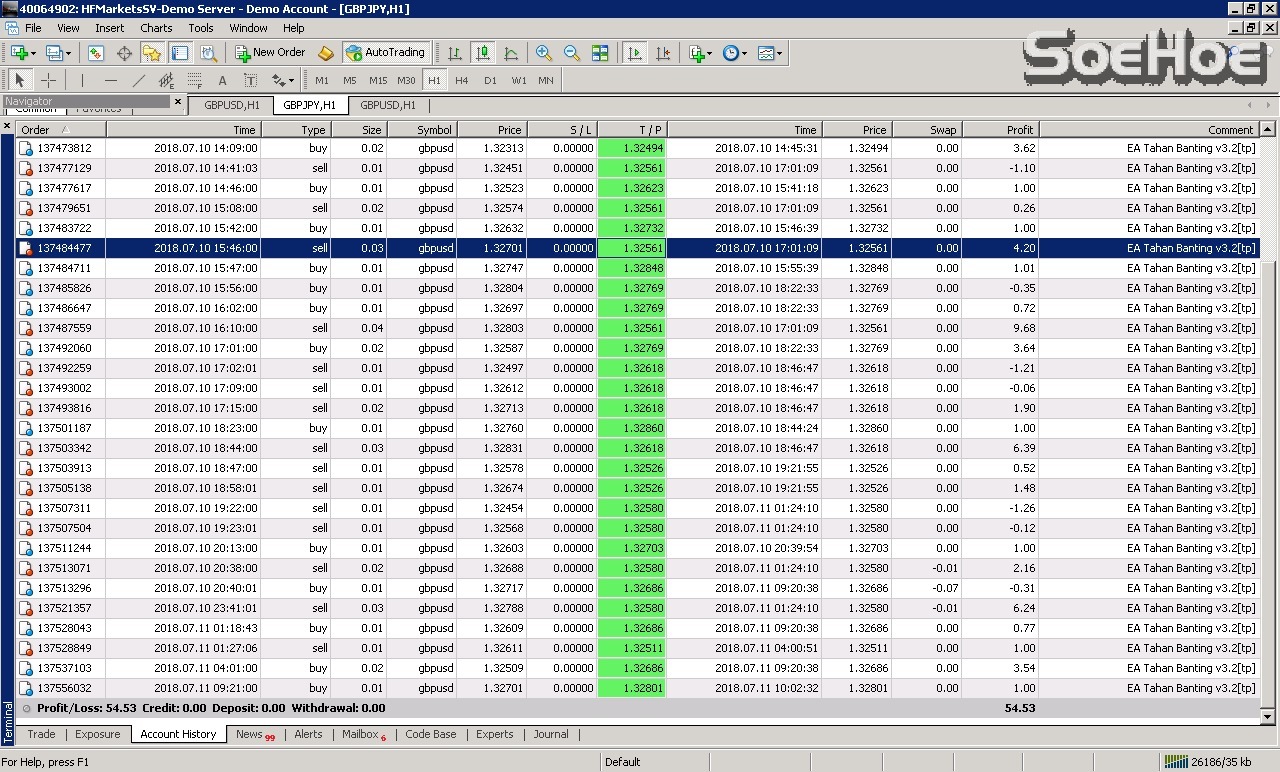Zoom in on the chart
The width and height of the screenshot is (1280, 772).
[x=544, y=53]
